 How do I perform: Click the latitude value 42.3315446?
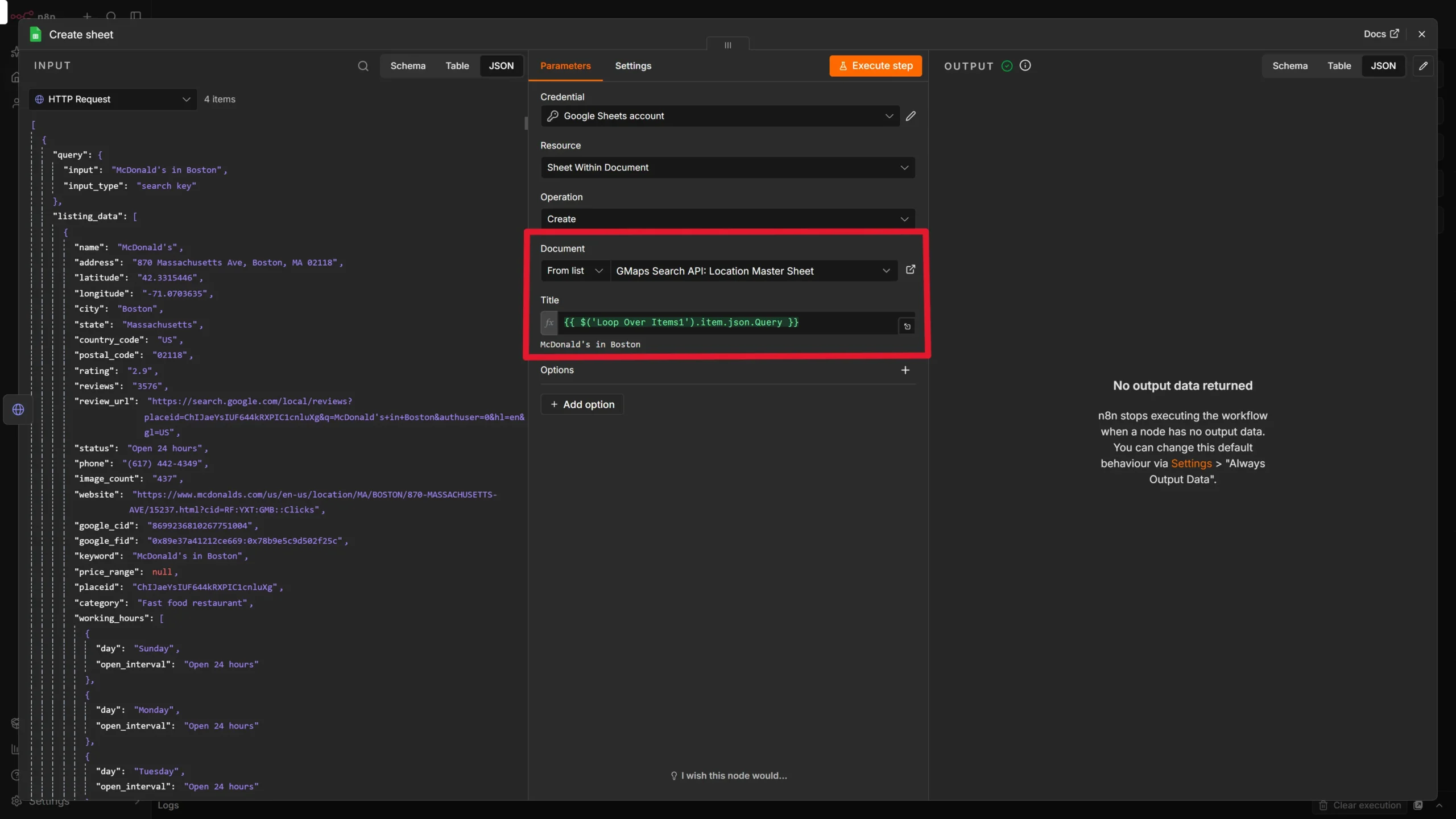point(167,278)
